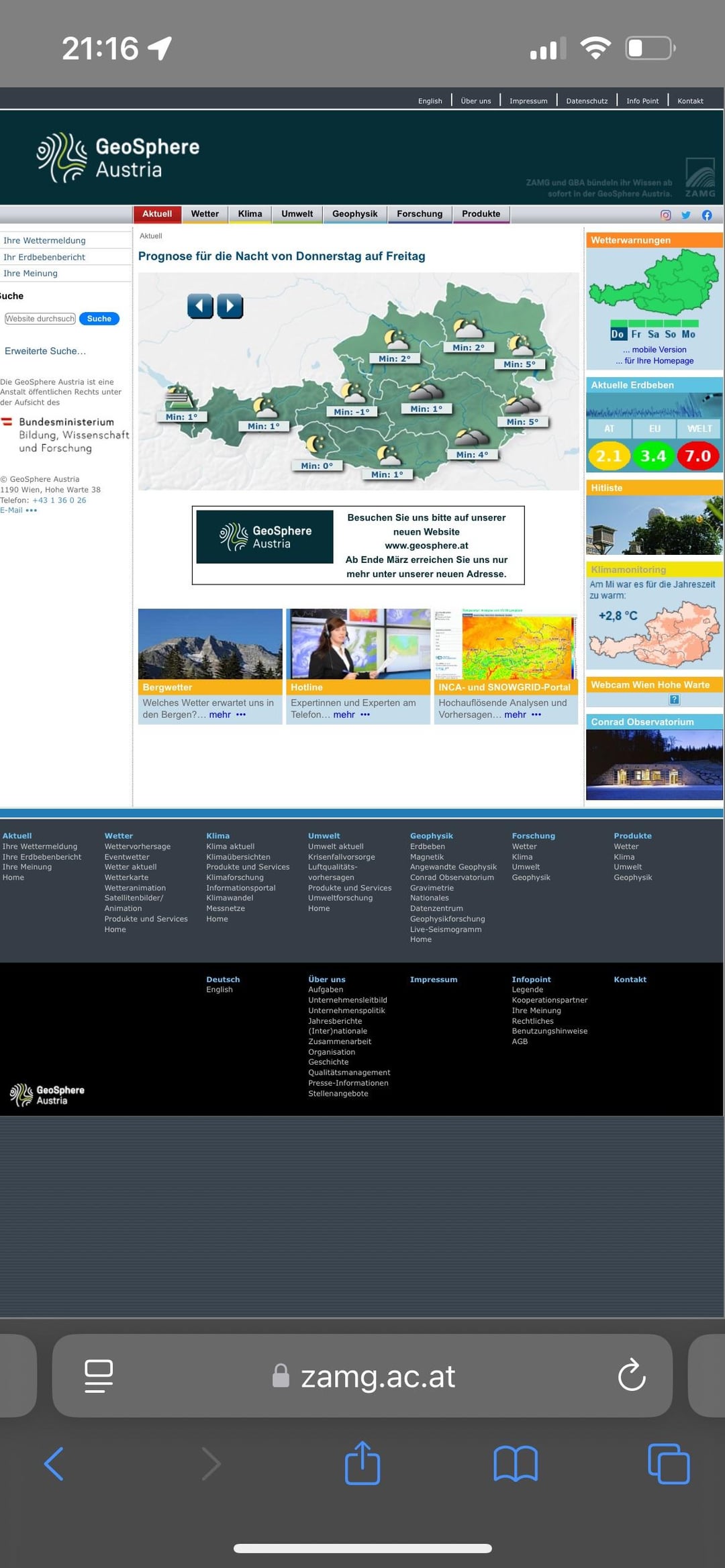
Task: Focus the Website durchsuchen search field
Action: click(40, 319)
